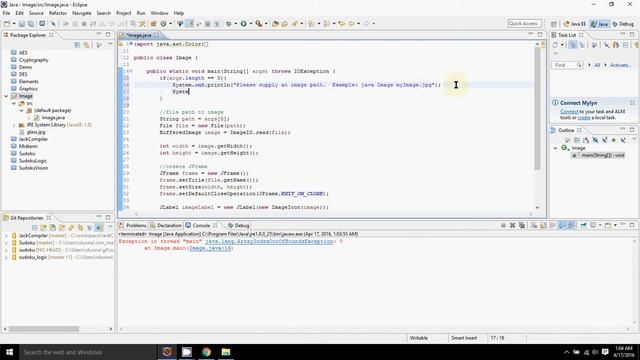Click the New Java Package icon
The height and width of the screenshot is (360, 640).
click(x=154, y=24)
